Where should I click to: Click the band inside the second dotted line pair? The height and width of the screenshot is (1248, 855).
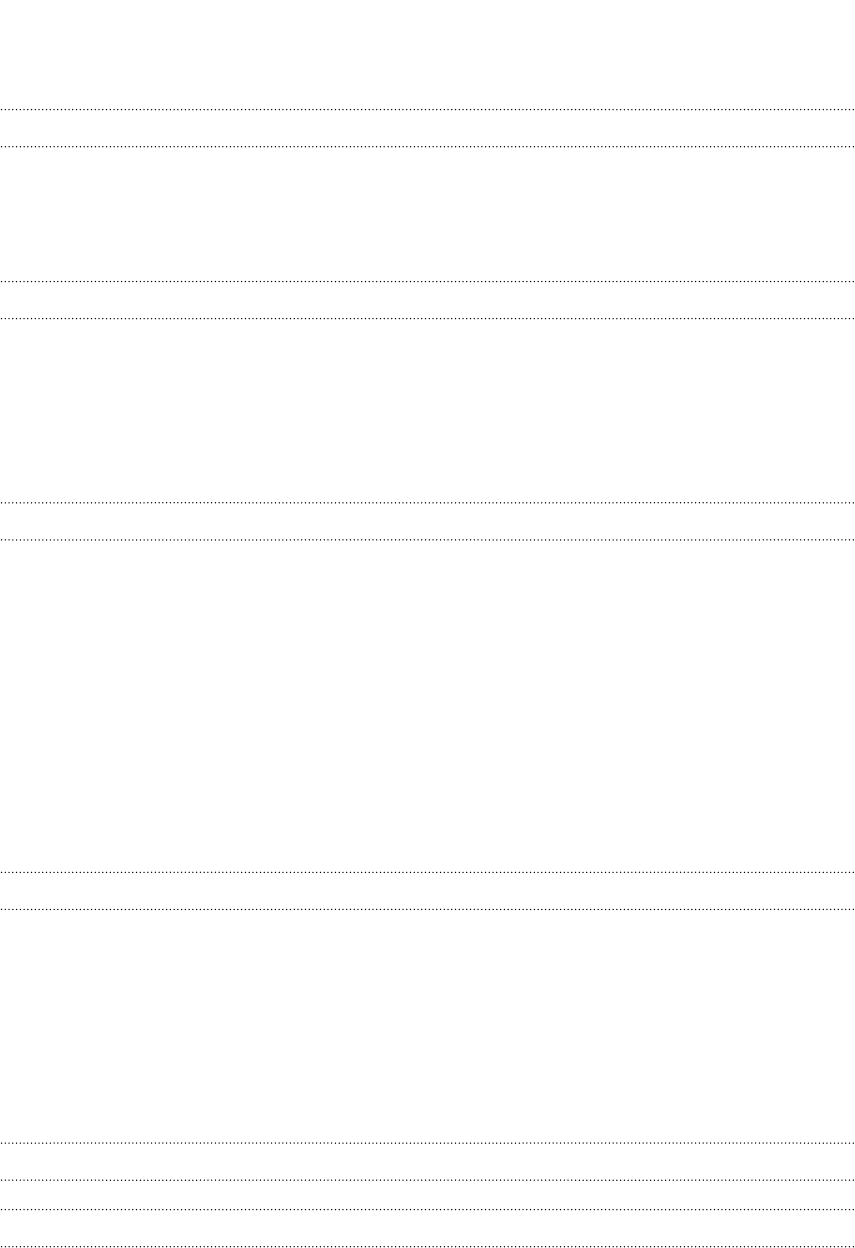click(427, 300)
